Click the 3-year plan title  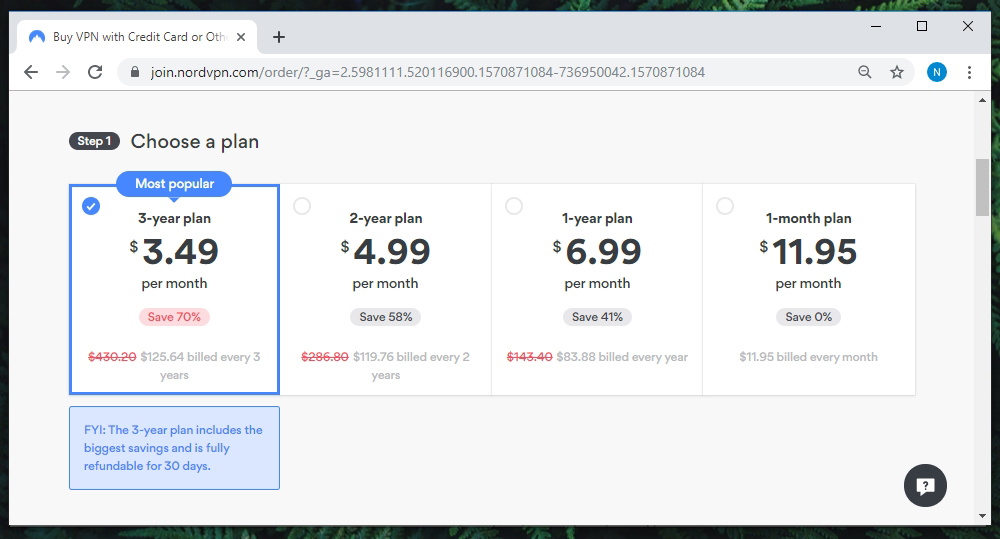click(x=174, y=218)
